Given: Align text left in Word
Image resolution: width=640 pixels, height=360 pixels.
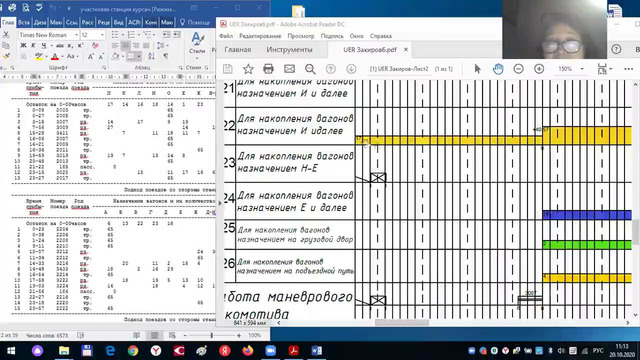Looking at the screenshot, I should tap(115, 45).
